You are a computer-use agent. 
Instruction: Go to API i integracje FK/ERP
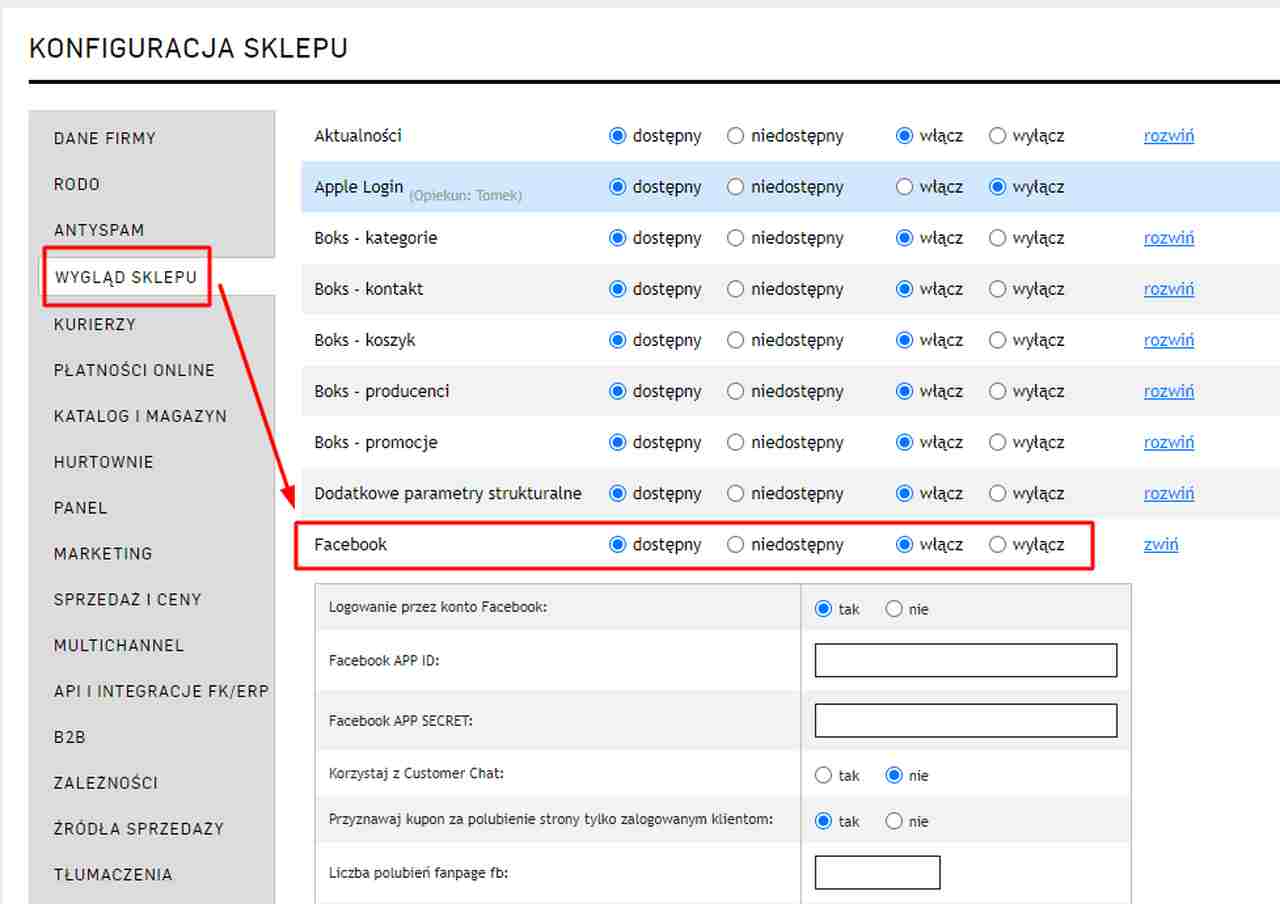[161, 691]
